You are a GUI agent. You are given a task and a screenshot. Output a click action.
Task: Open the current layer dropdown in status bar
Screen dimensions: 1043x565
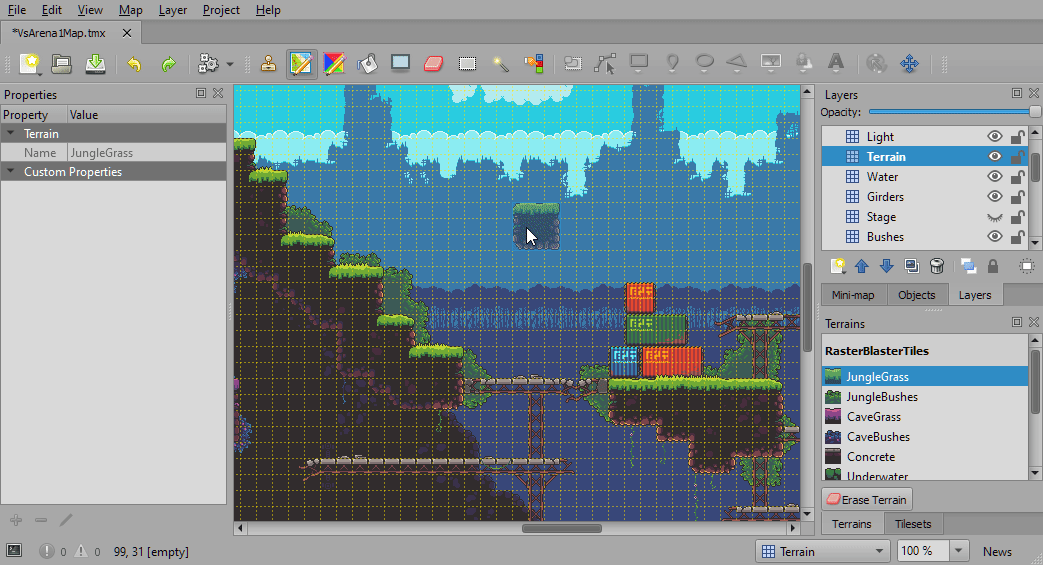[823, 551]
